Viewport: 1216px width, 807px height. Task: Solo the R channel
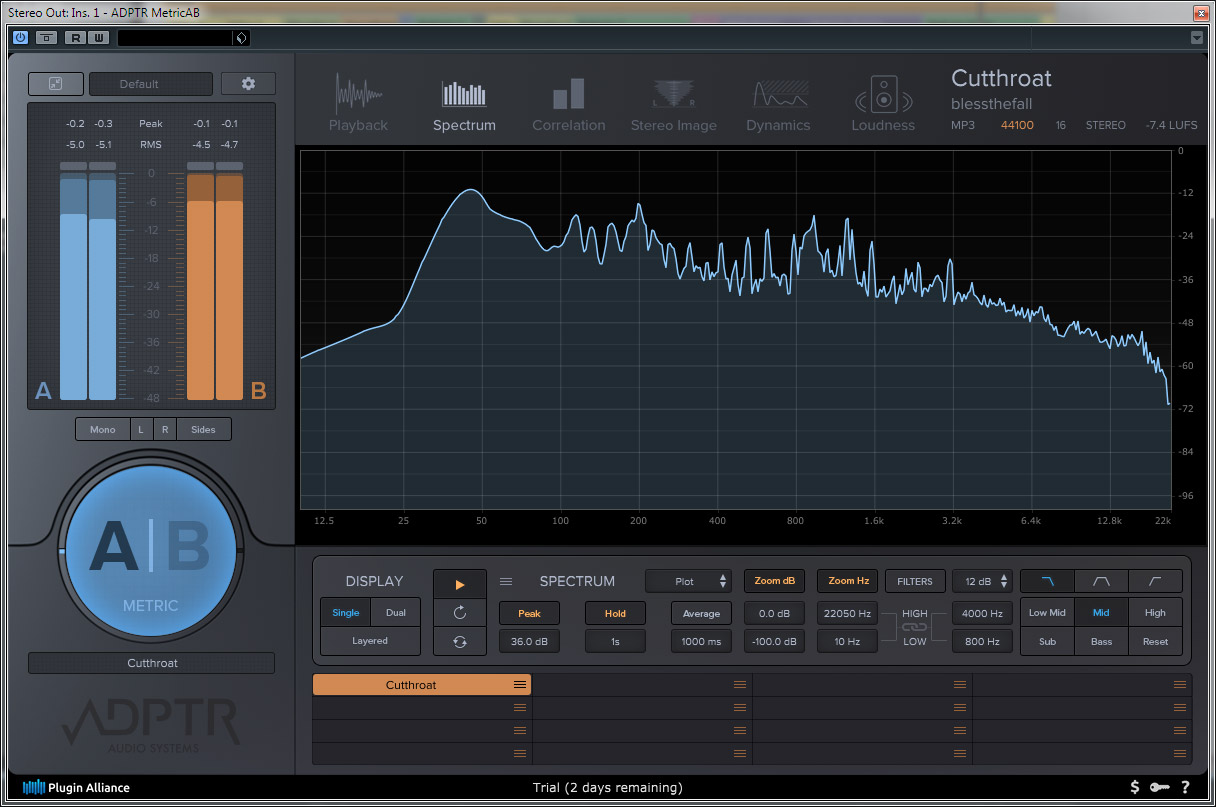click(x=164, y=429)
